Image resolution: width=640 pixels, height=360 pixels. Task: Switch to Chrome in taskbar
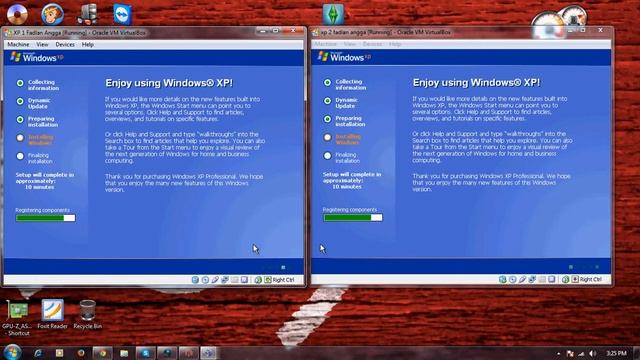point(102,353)
